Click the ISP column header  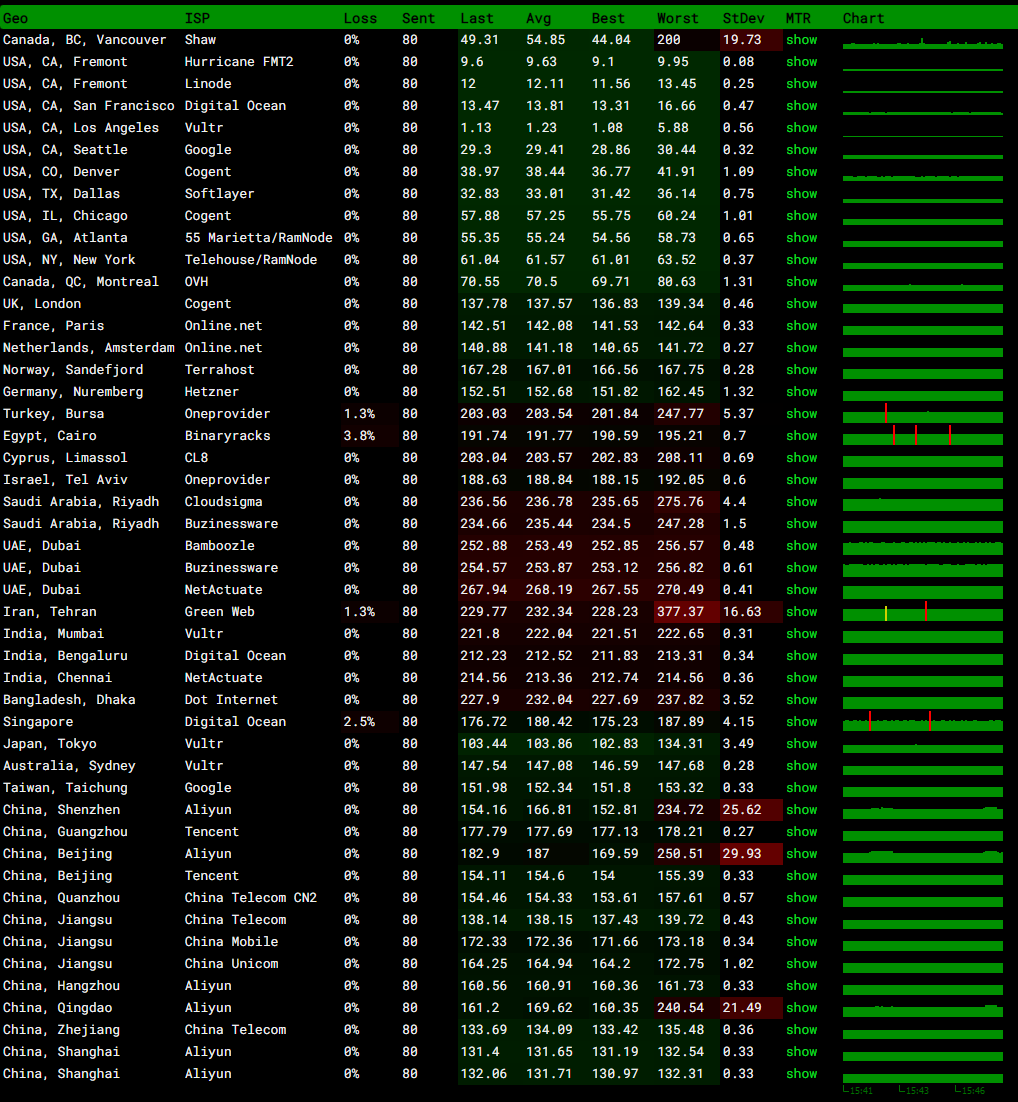point(197,18)
